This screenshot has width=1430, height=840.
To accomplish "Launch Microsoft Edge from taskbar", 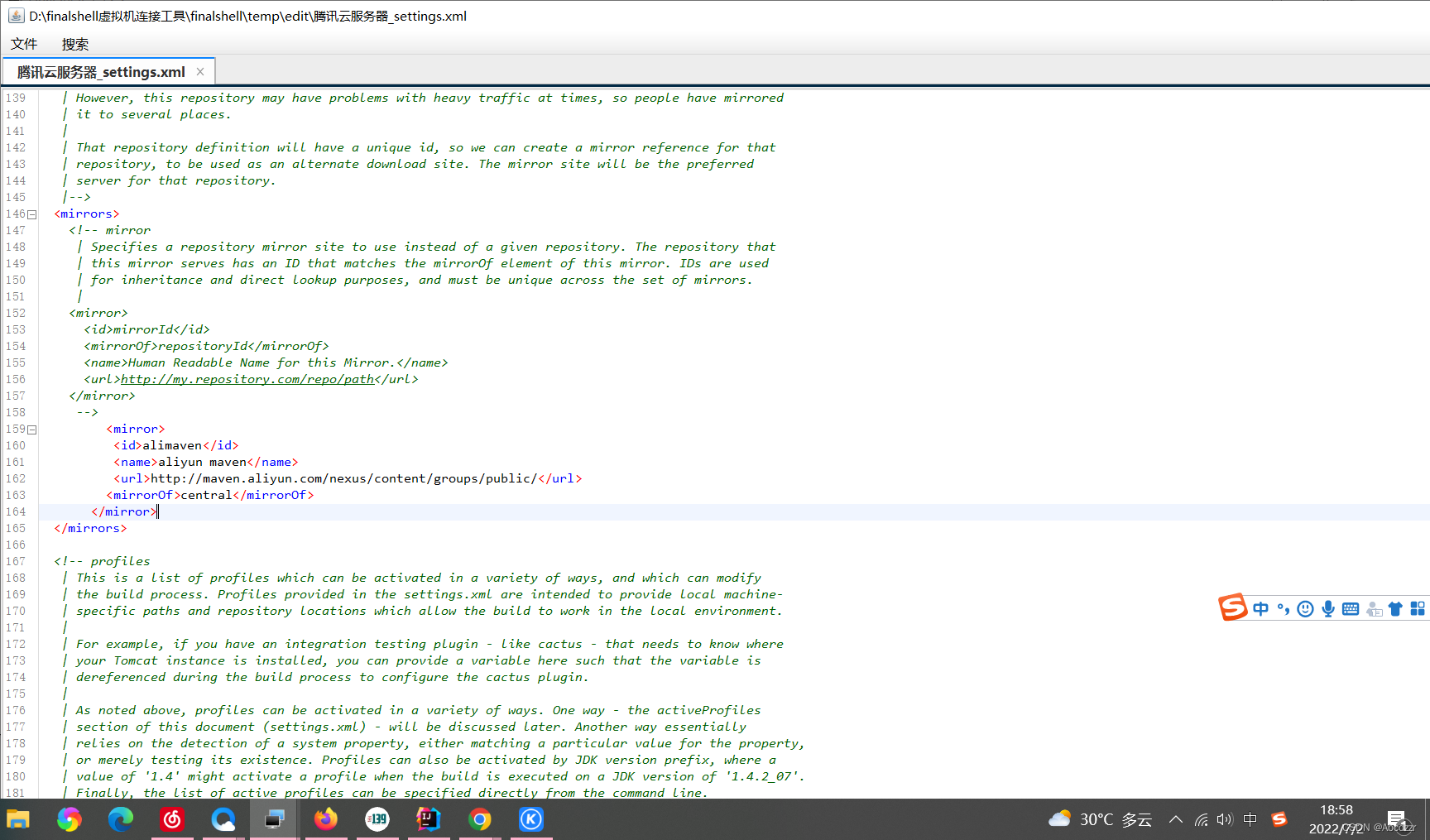I will pos(121,819).
